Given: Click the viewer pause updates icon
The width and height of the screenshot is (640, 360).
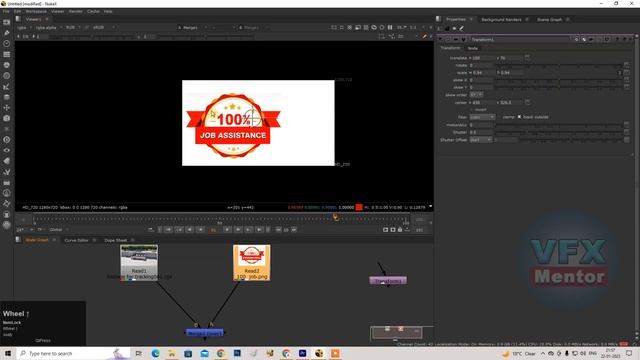Looking at the screenshot, I should (x=390, y=27).
